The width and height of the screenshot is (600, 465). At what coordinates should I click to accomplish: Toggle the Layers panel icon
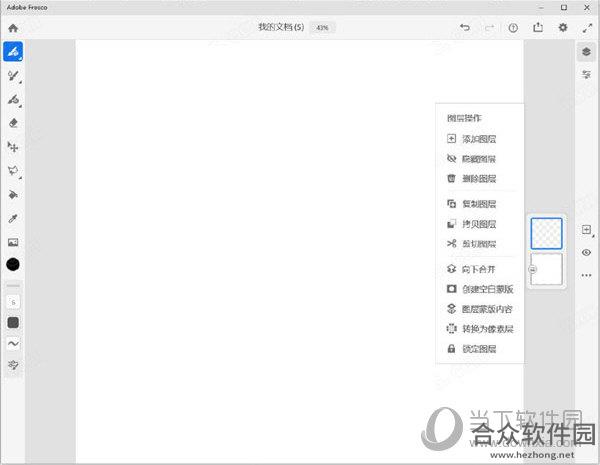point(586,52)
